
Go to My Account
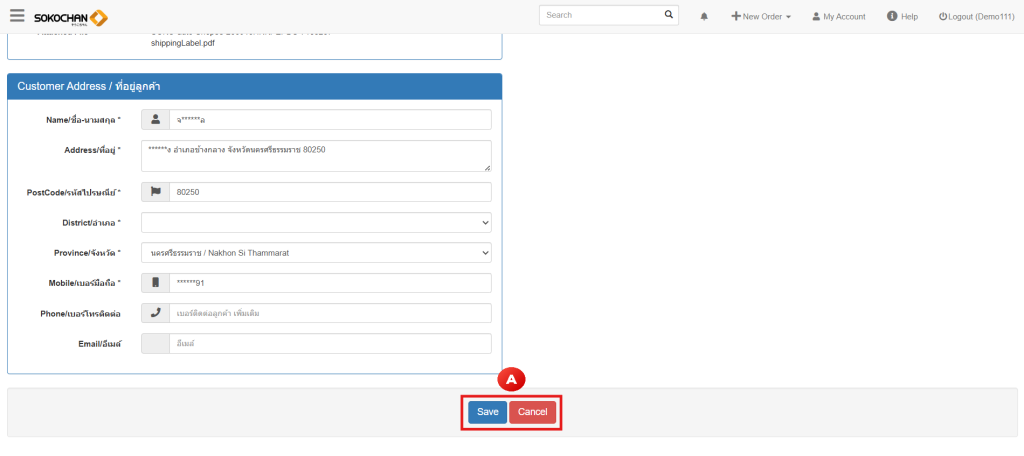point(837,17)
